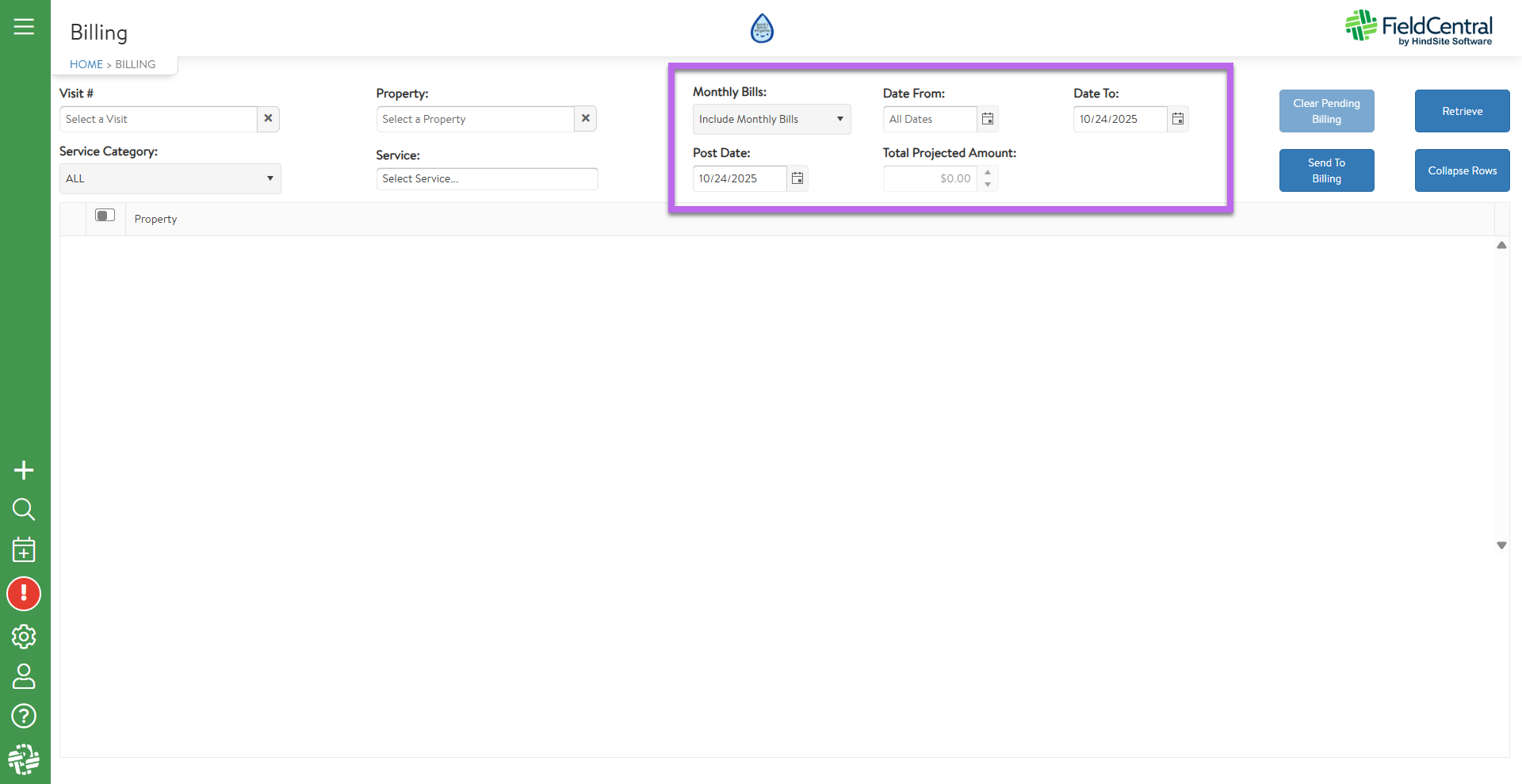The image size is (1522, 784).
Task: Click the Select Service input field
Action: [487, 178]
